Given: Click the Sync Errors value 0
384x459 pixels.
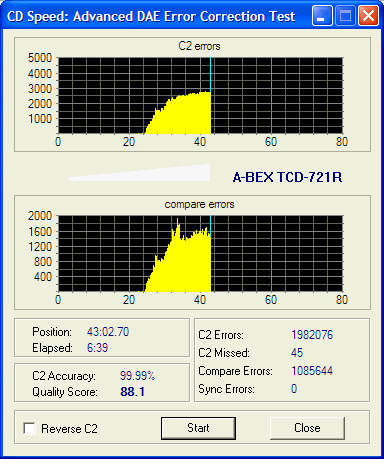Looking at the screenshot, I should tap(294, 389).
